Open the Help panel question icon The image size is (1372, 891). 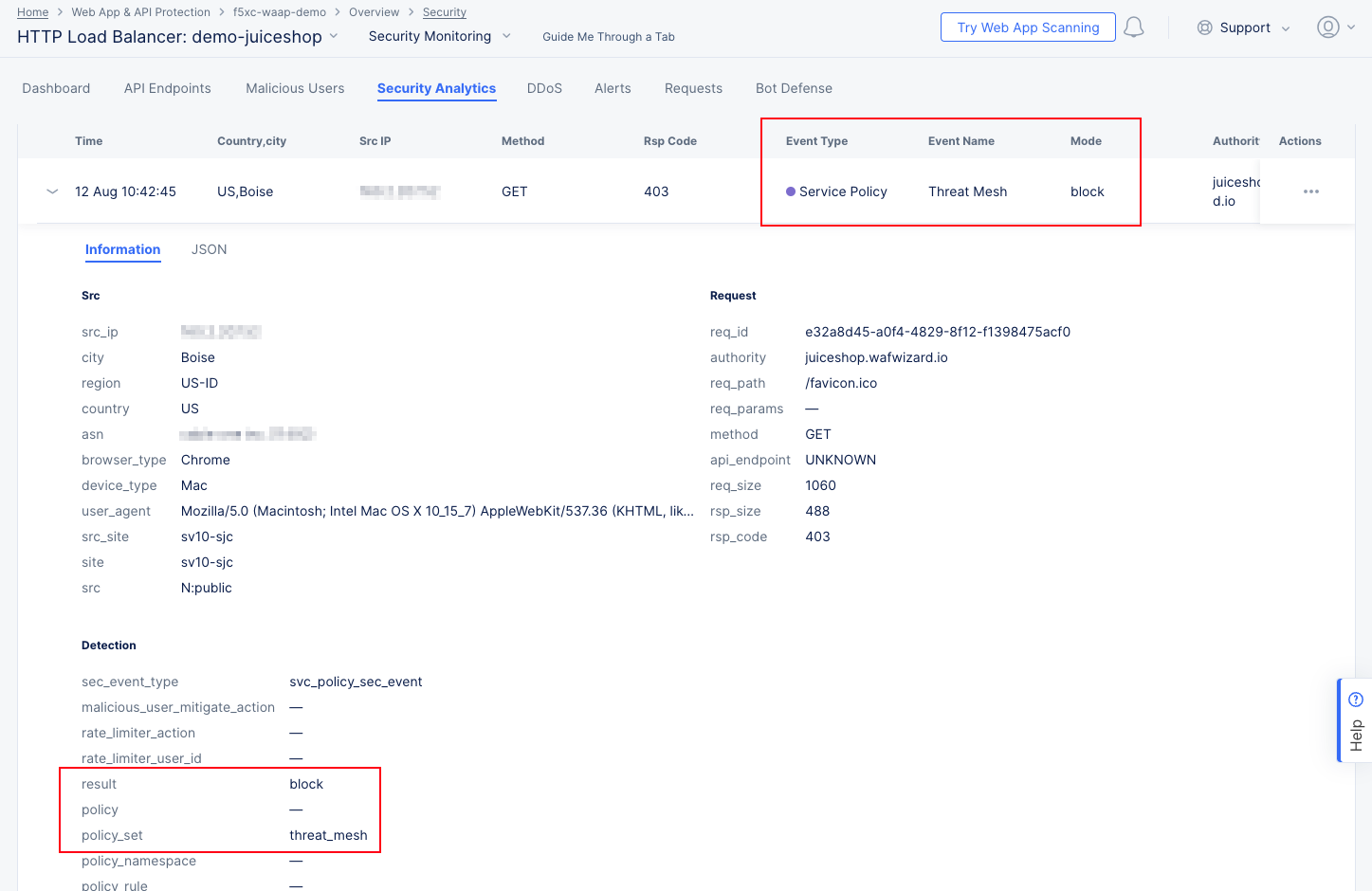1356,699
